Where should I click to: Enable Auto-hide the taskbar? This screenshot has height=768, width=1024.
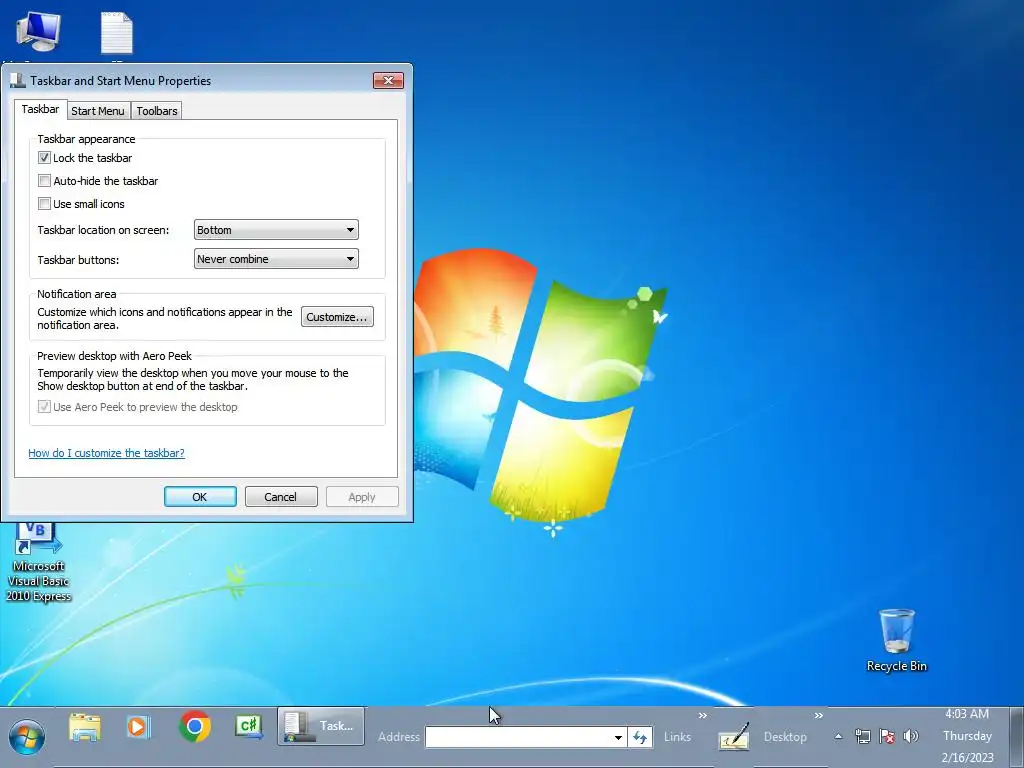point(44,180)
